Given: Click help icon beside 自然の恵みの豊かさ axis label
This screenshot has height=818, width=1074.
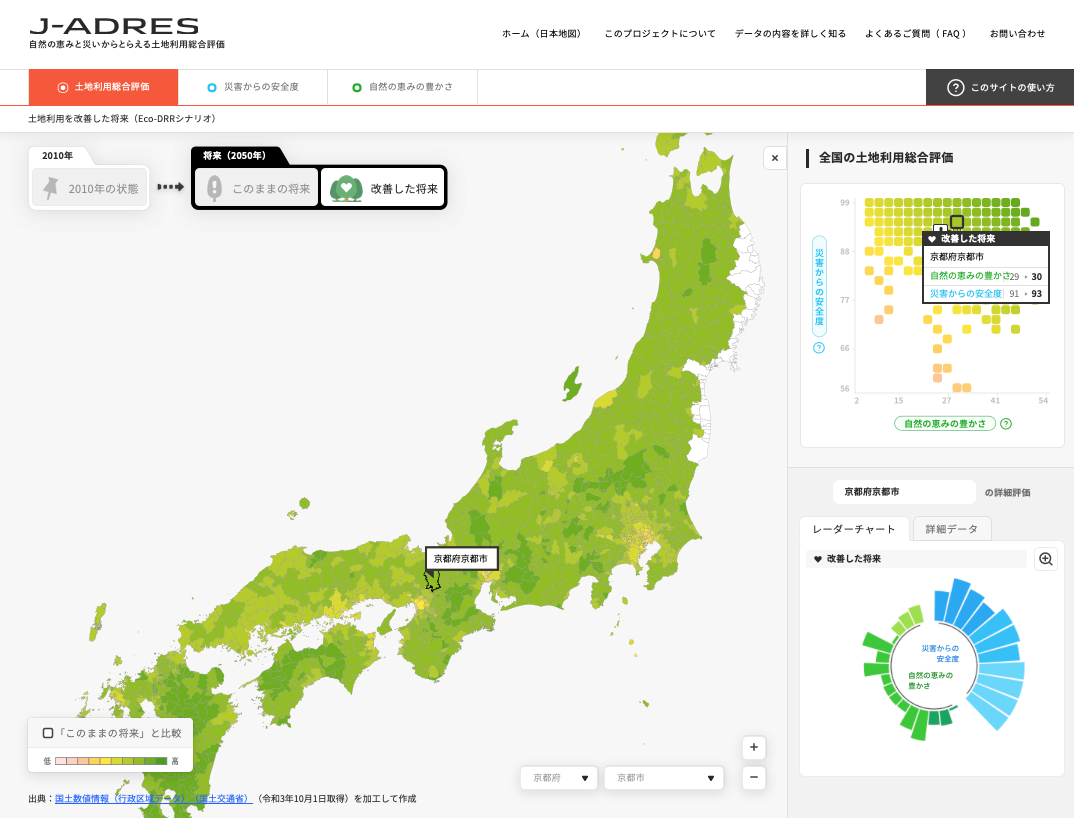Looking at the screenshot, I should click(x=1006, y=424).
